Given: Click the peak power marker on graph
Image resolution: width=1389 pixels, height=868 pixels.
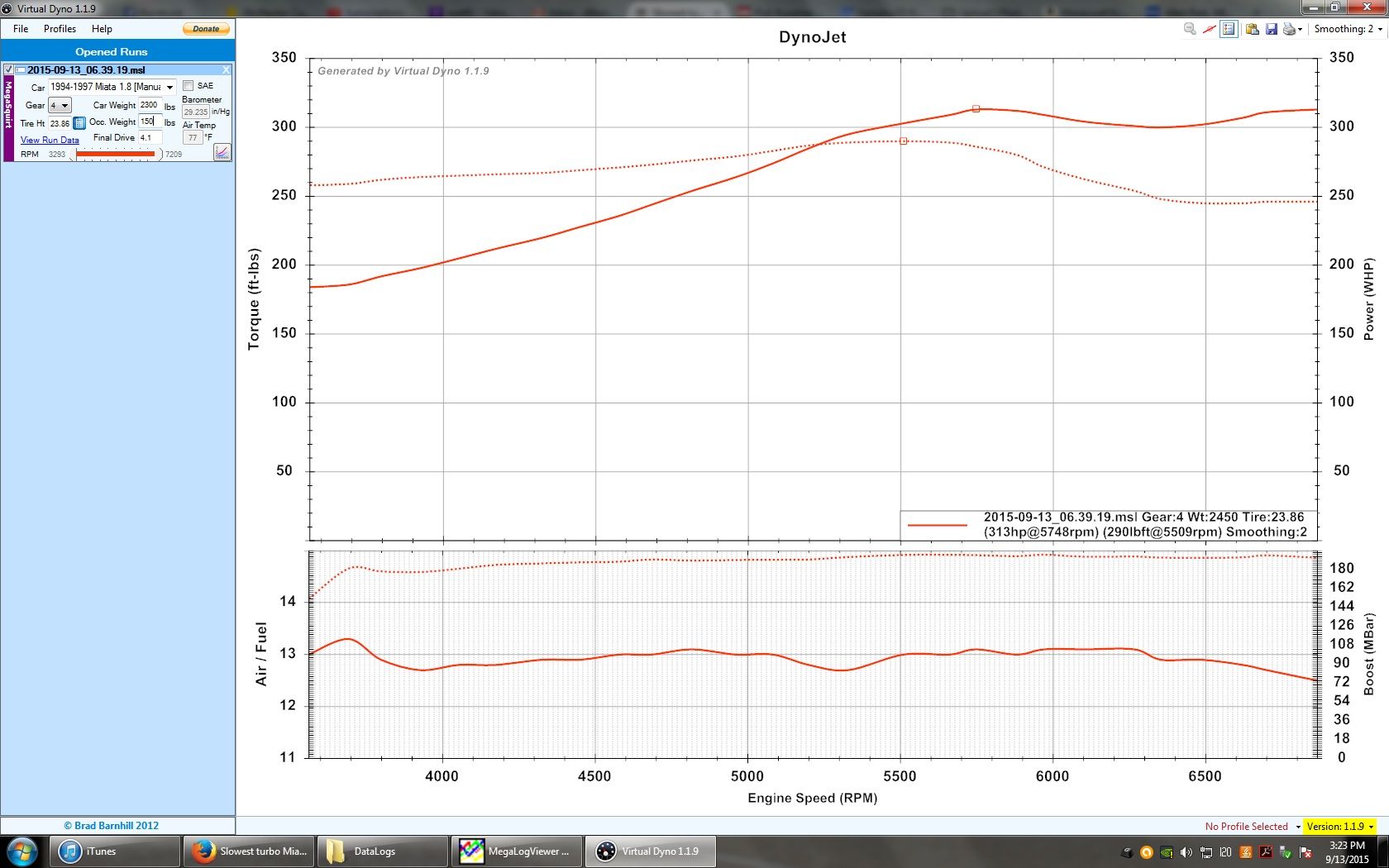Looking at the screenshot, I should click(976, 108).
